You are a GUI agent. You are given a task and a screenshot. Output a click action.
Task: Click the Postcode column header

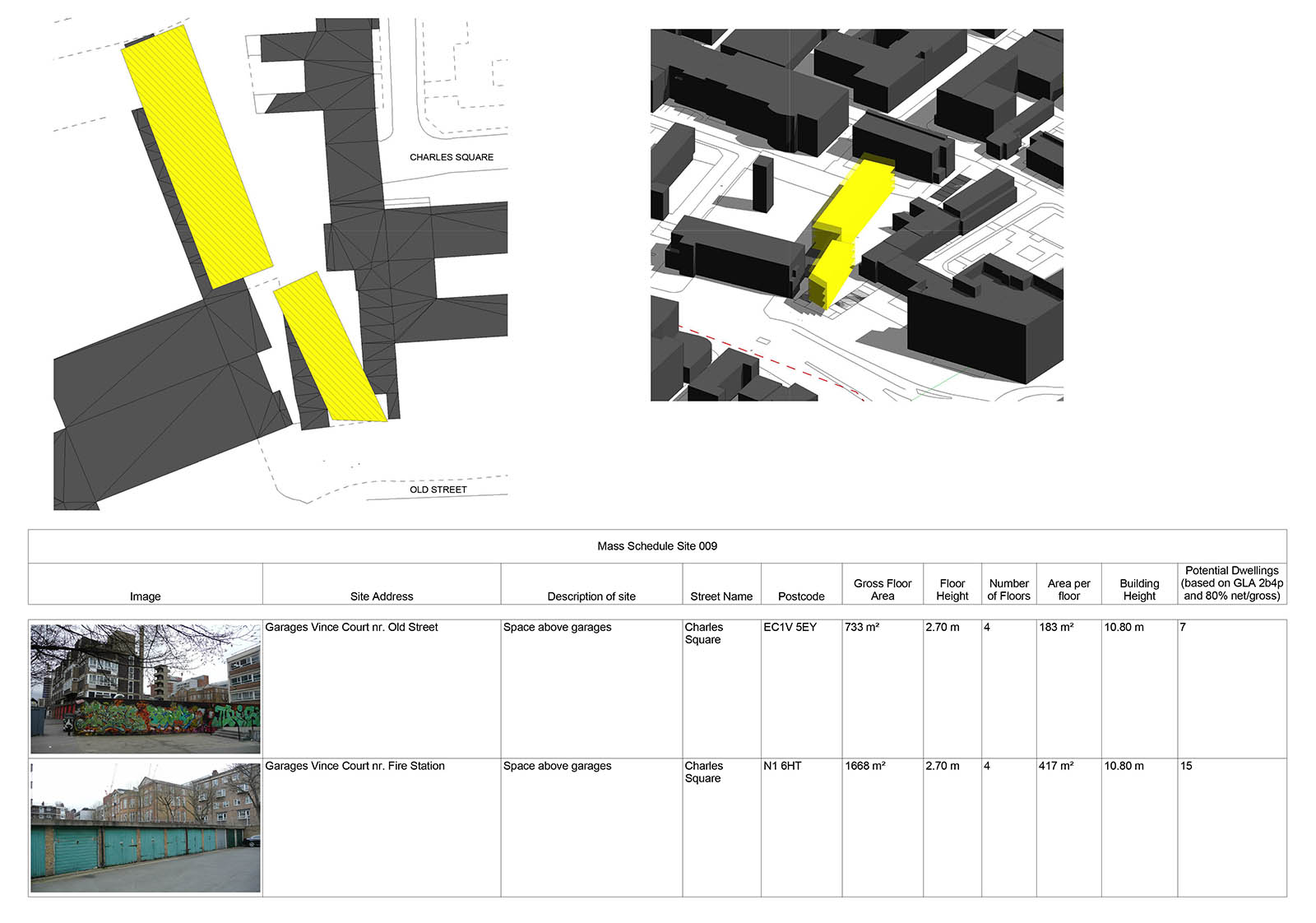801,596
